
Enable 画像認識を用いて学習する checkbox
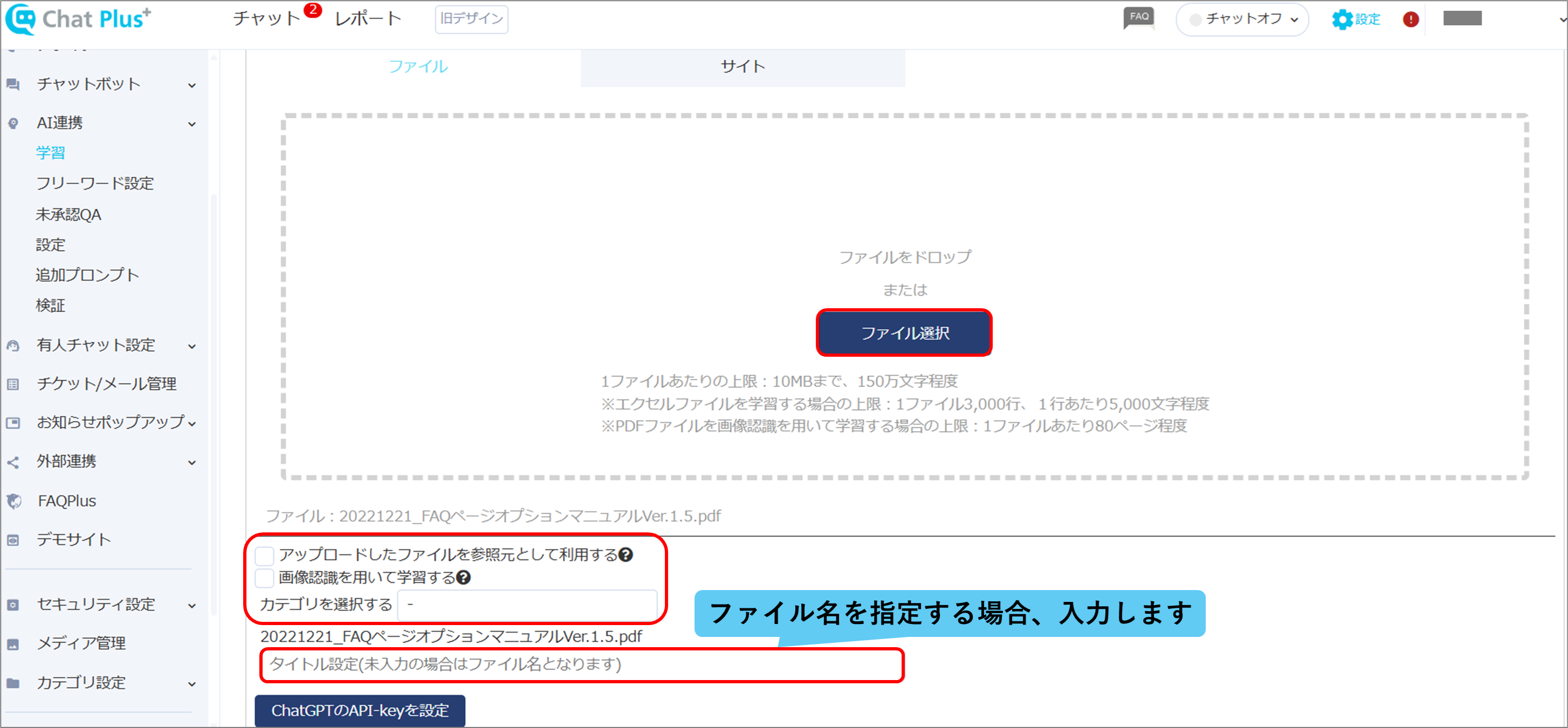(x=265, y=578)
